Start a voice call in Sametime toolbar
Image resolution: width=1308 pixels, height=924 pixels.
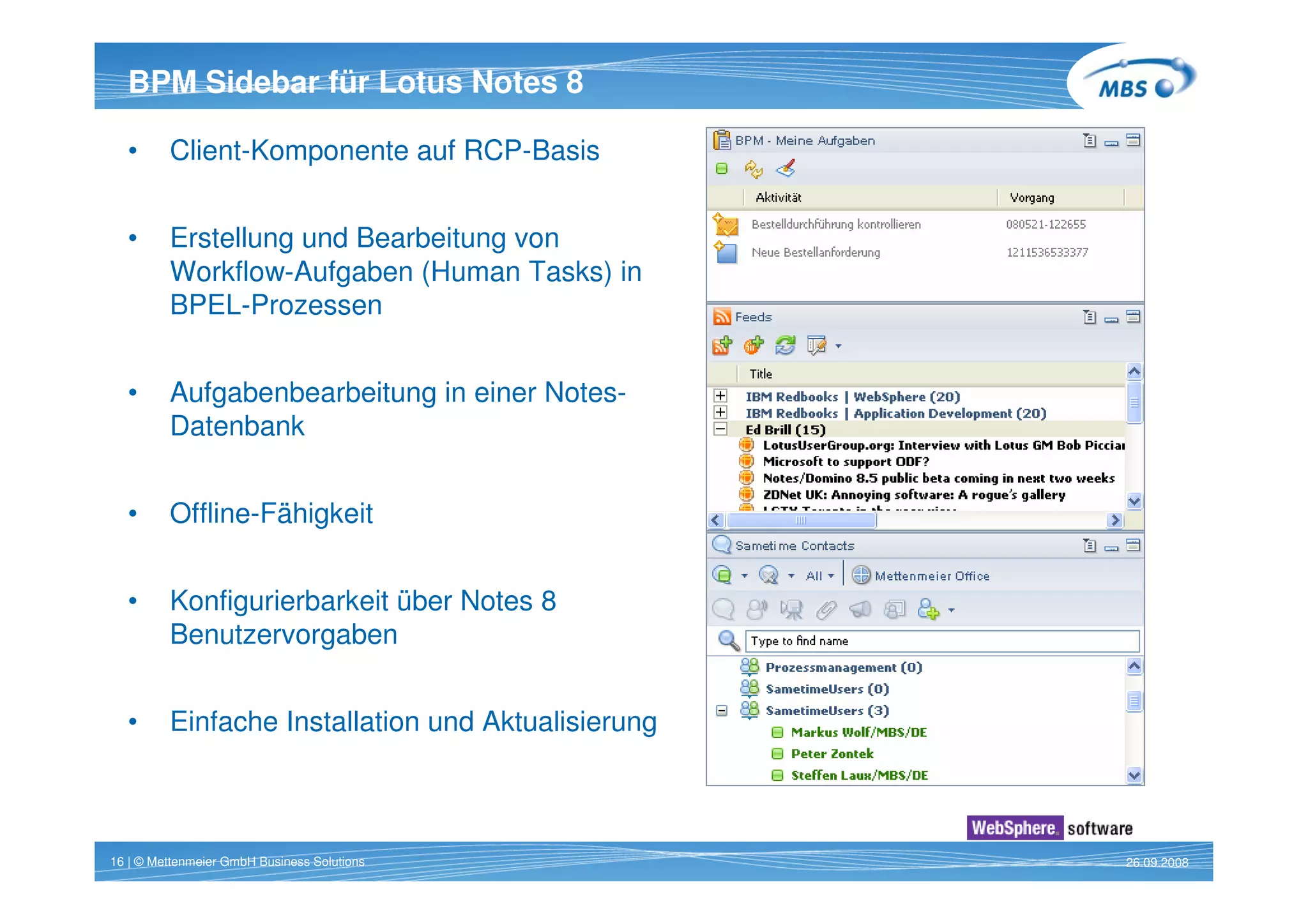pyautogui.click(x=757, y=610)
